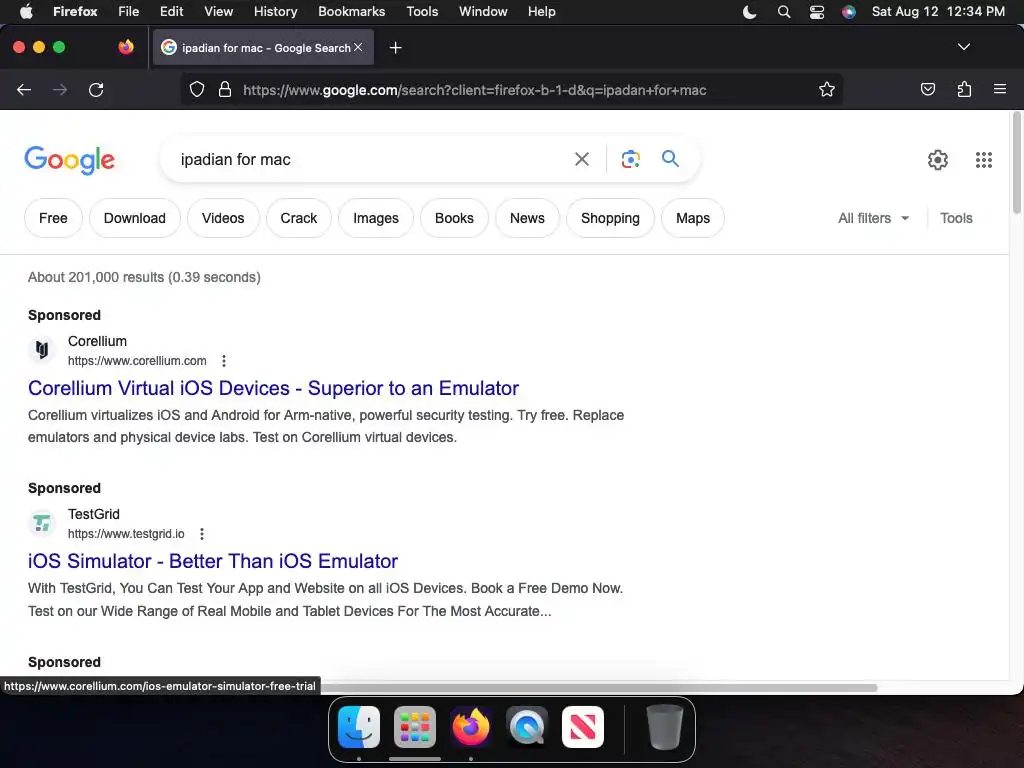Click the Corellium favicon
The height and width of the screenshot is (768, 1024).
click(42, 350)
